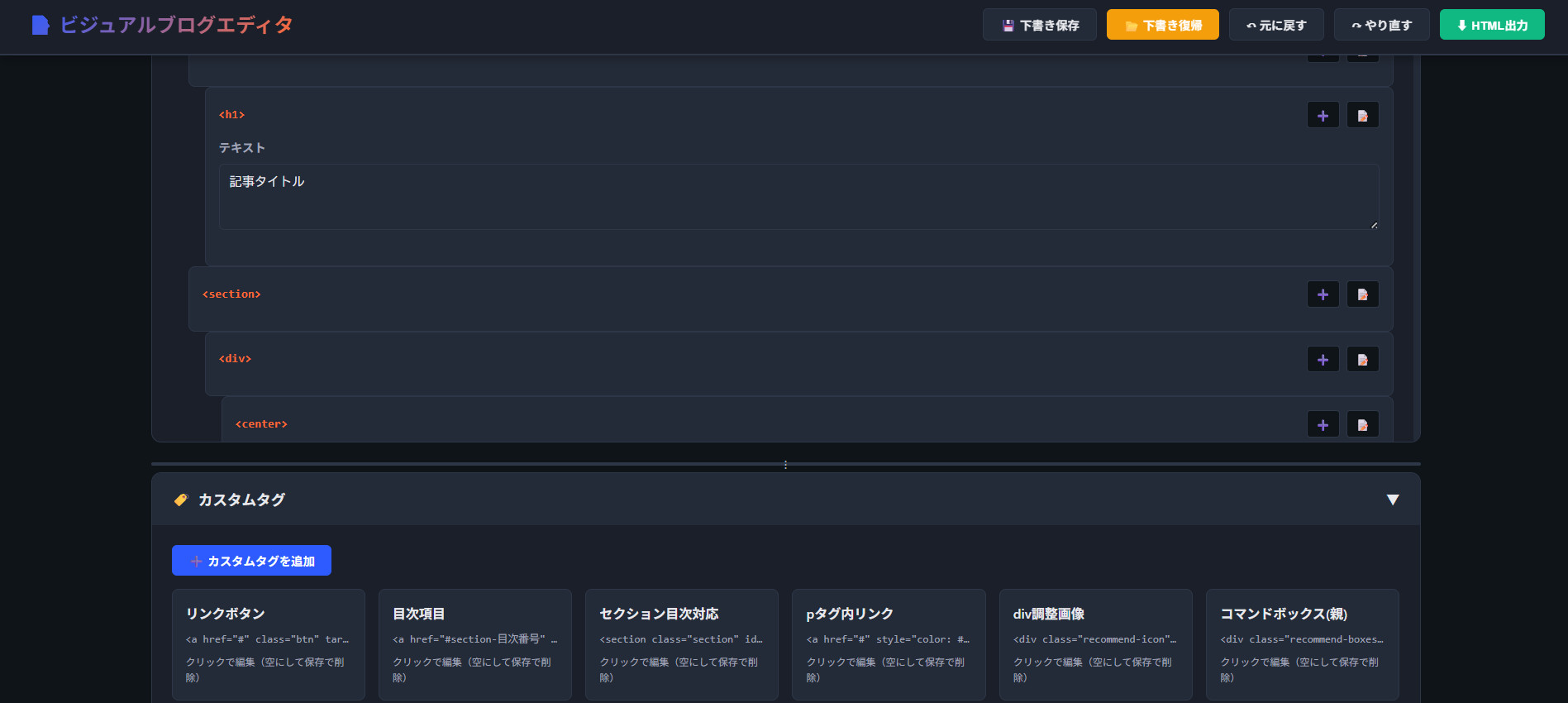This screenshot has height=703, width=1568.
Task: Click the document icon on the div row
Action: [x=1362, y=360]
